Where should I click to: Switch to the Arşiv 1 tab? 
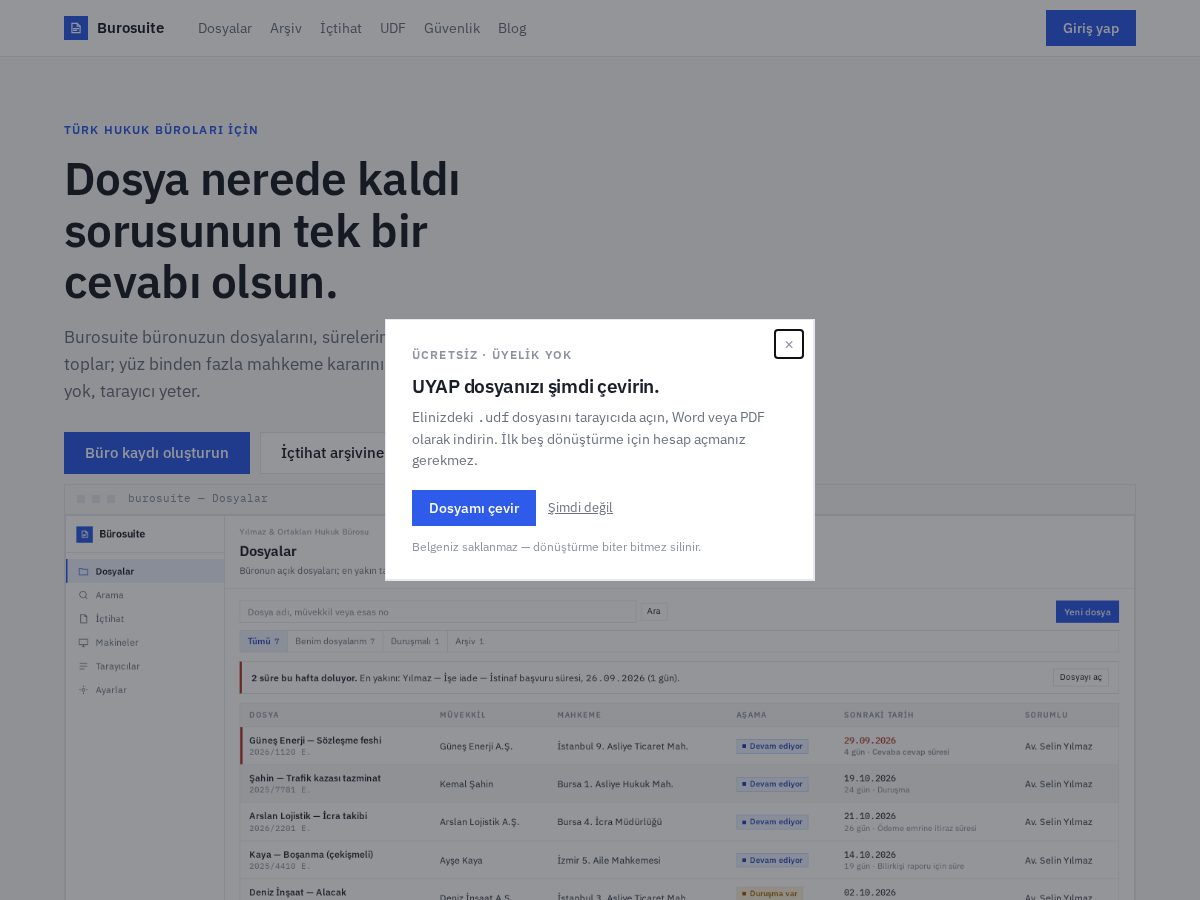[x=469, y=641]
